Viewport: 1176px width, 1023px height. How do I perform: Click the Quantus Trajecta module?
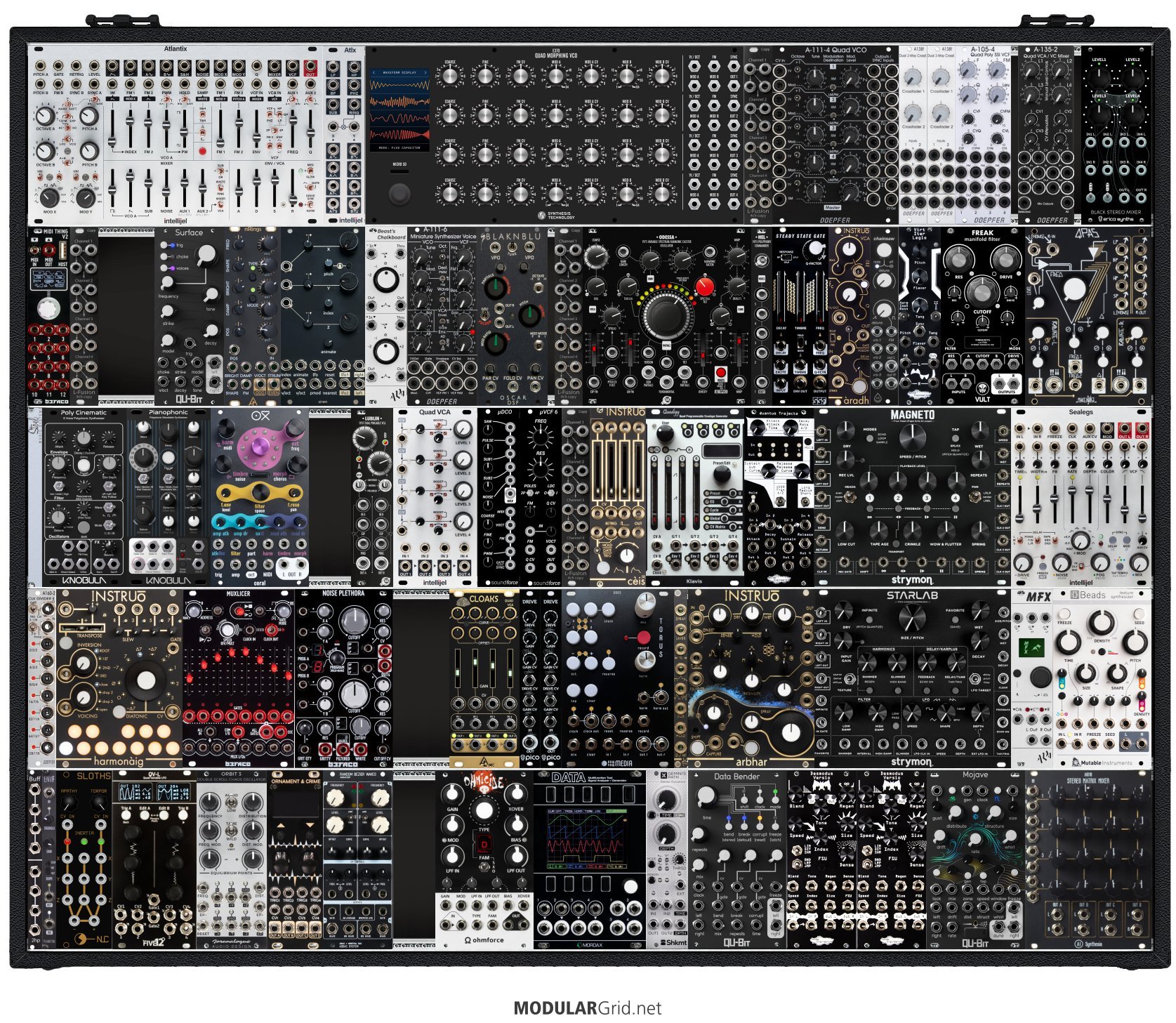pyautogui.click(x=779, y=497)
